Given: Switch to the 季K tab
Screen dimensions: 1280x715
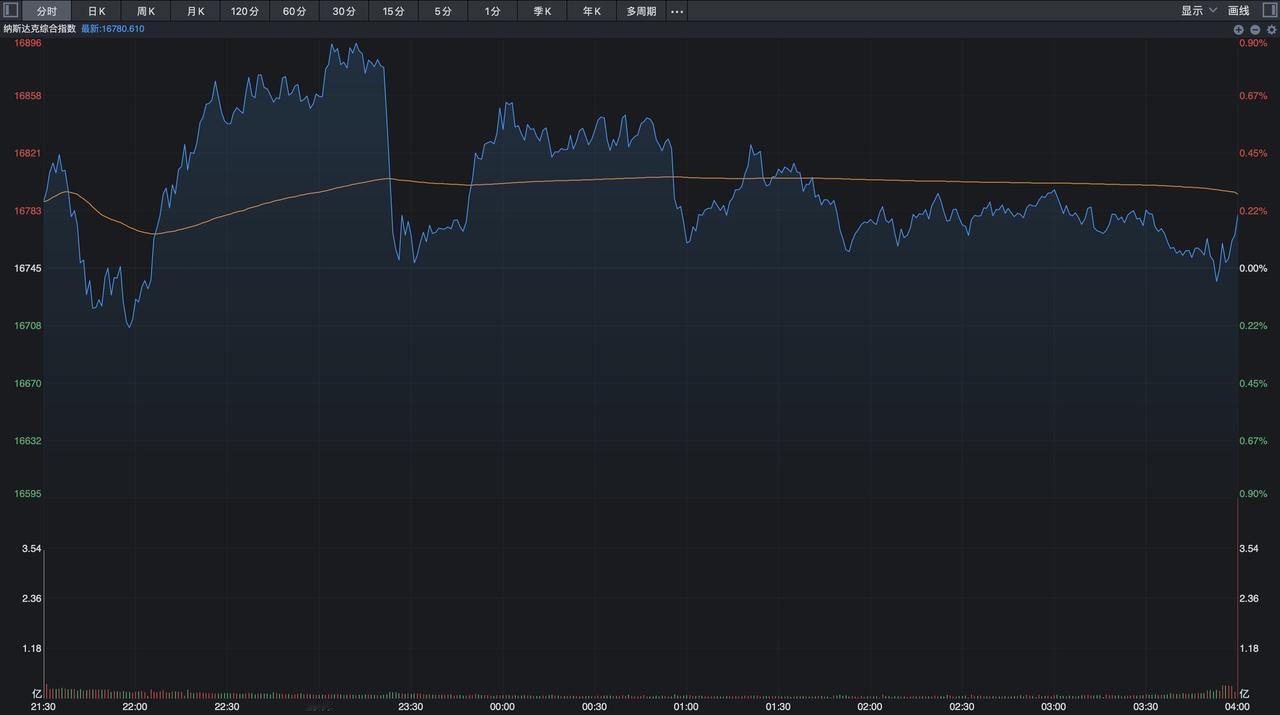Looking at the screenshot, I should click(x=542, y=11).
